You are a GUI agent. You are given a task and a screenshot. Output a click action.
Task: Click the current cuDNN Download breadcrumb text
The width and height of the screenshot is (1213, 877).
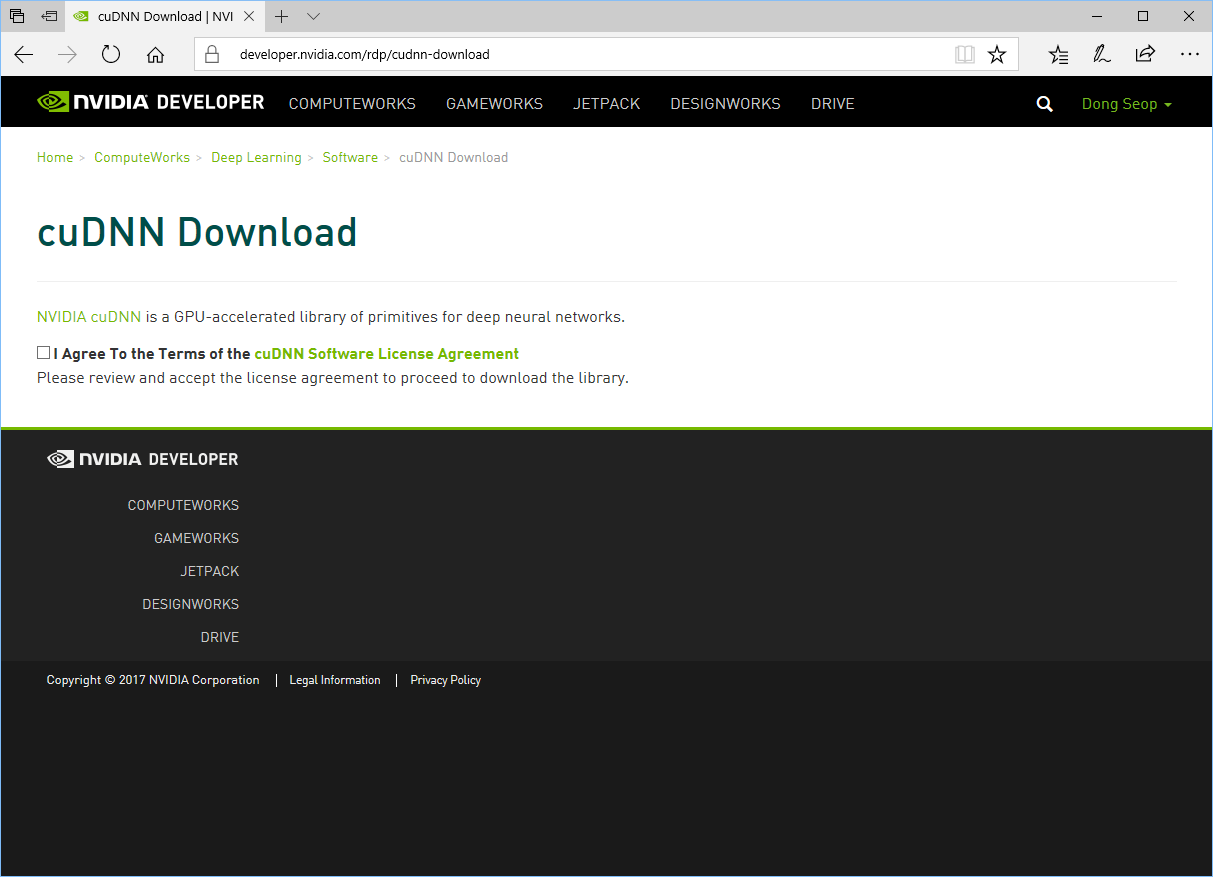click(453, 157)
